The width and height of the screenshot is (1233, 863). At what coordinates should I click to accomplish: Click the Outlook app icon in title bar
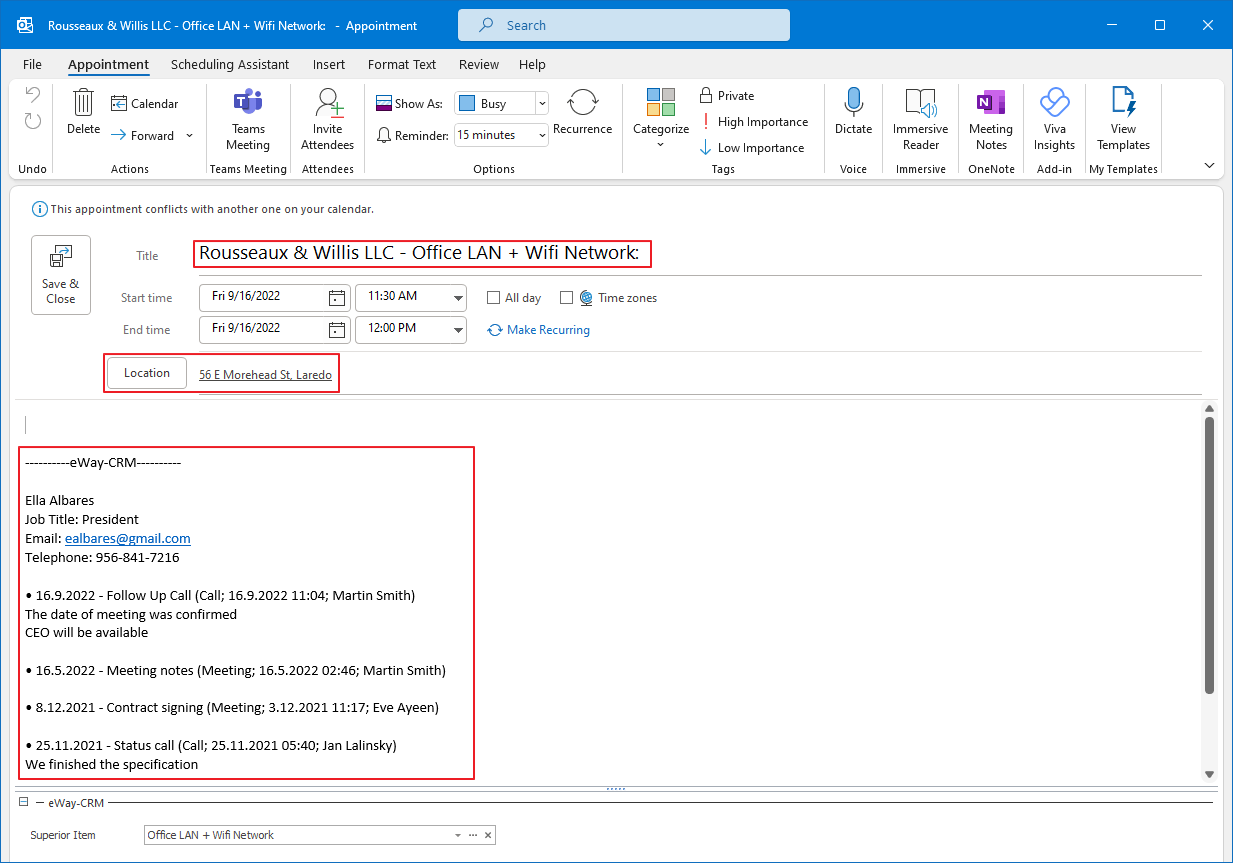click(x=25, y=25)
